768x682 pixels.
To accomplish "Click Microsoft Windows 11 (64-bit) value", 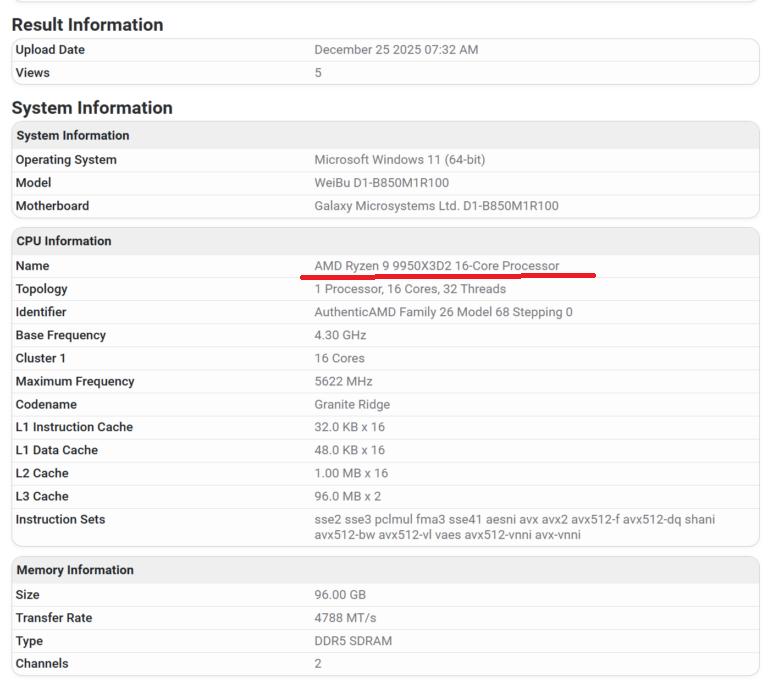I will coord(400,160).
